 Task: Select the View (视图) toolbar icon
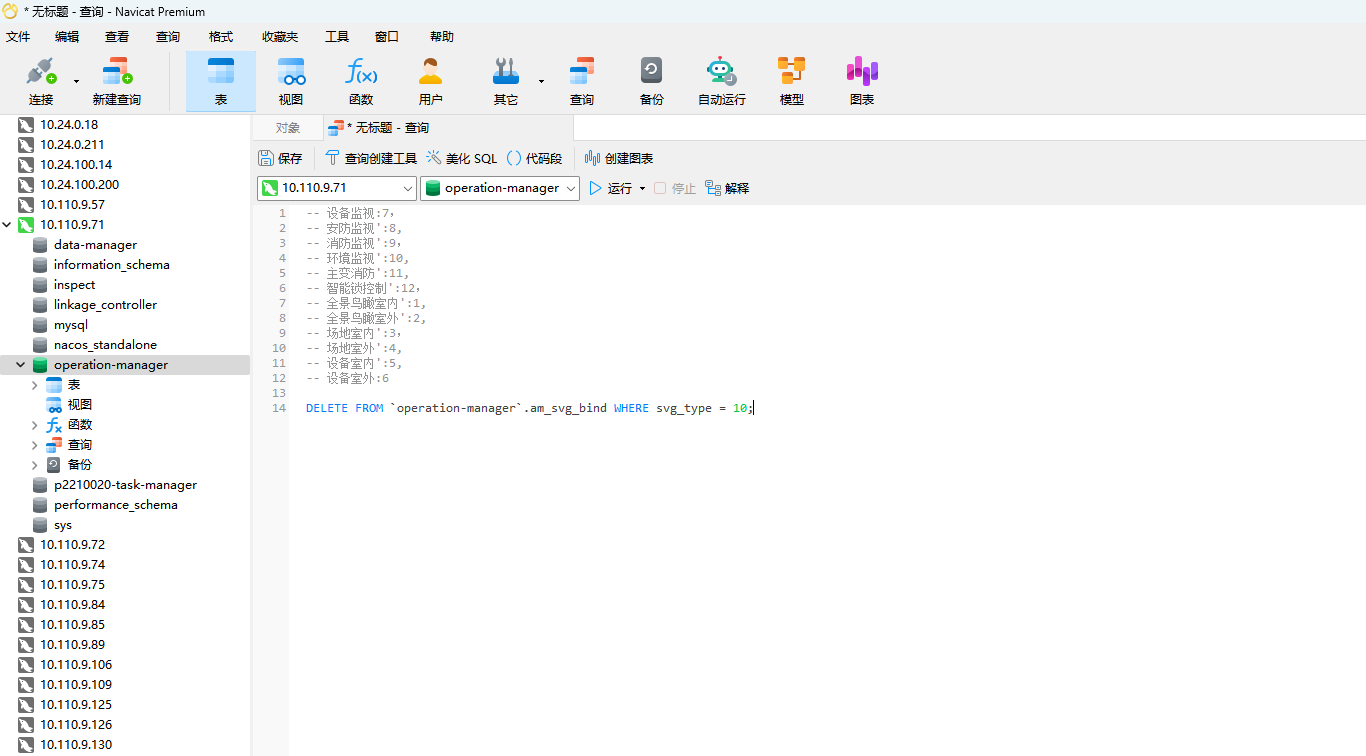point(291,80)
